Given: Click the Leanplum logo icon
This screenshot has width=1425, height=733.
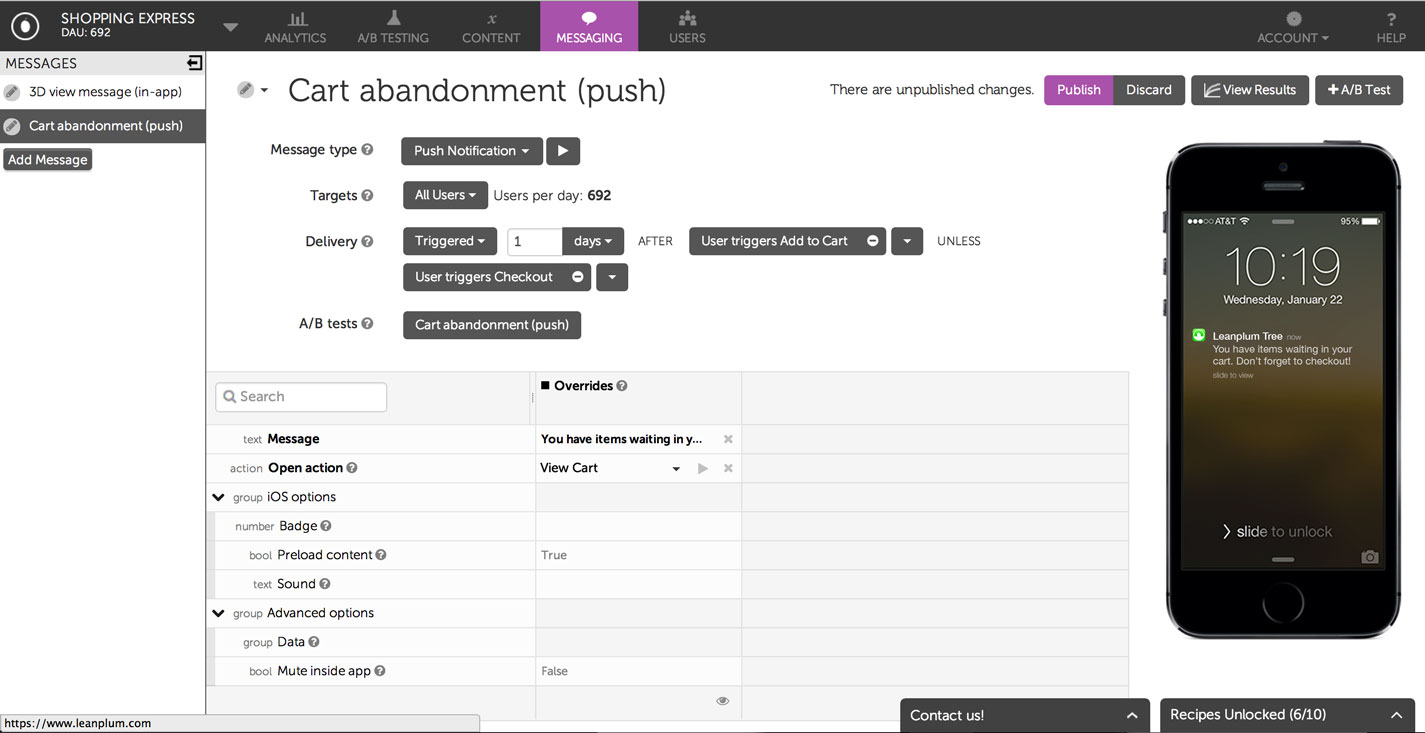Looking at the screenshot, I should tap(25, 26).
